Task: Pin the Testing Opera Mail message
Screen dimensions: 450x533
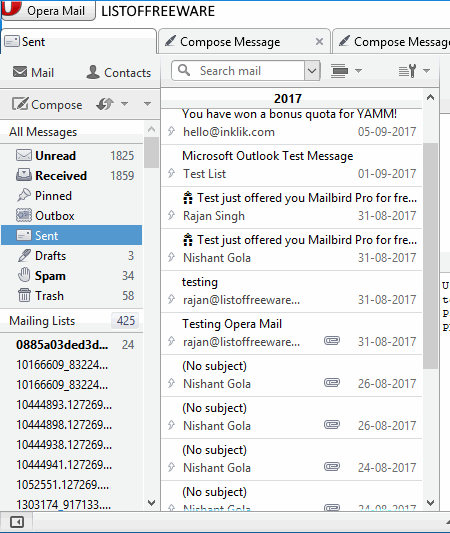Action: point(172,341)
